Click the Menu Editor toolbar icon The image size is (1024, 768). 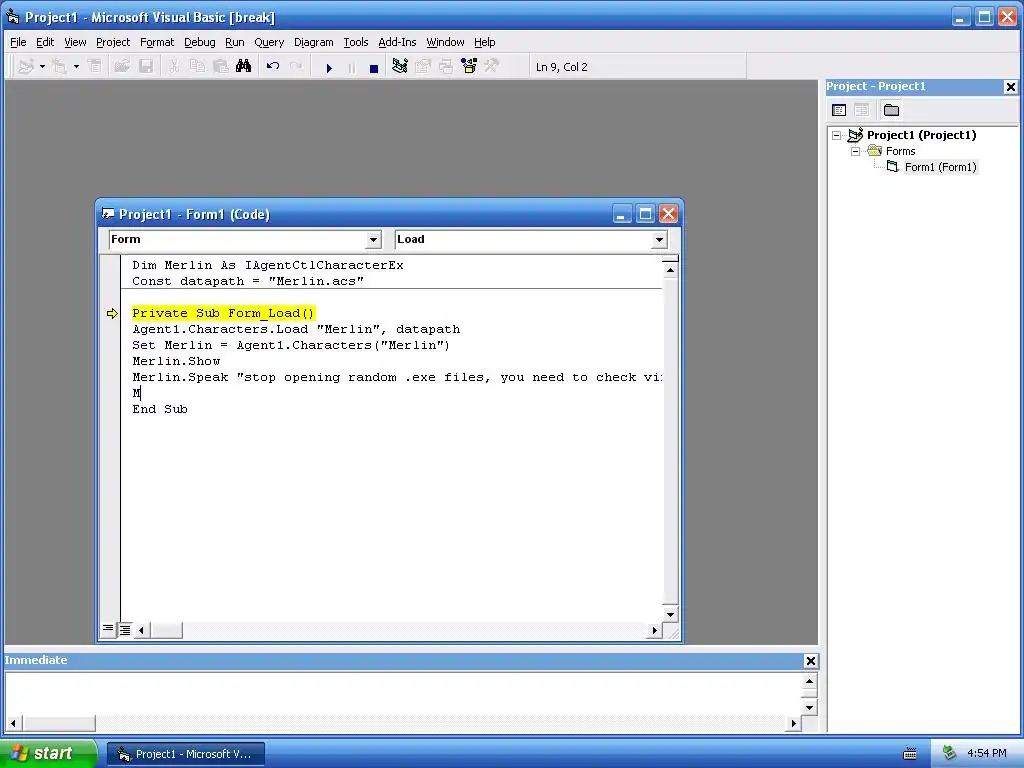(95, 67)
